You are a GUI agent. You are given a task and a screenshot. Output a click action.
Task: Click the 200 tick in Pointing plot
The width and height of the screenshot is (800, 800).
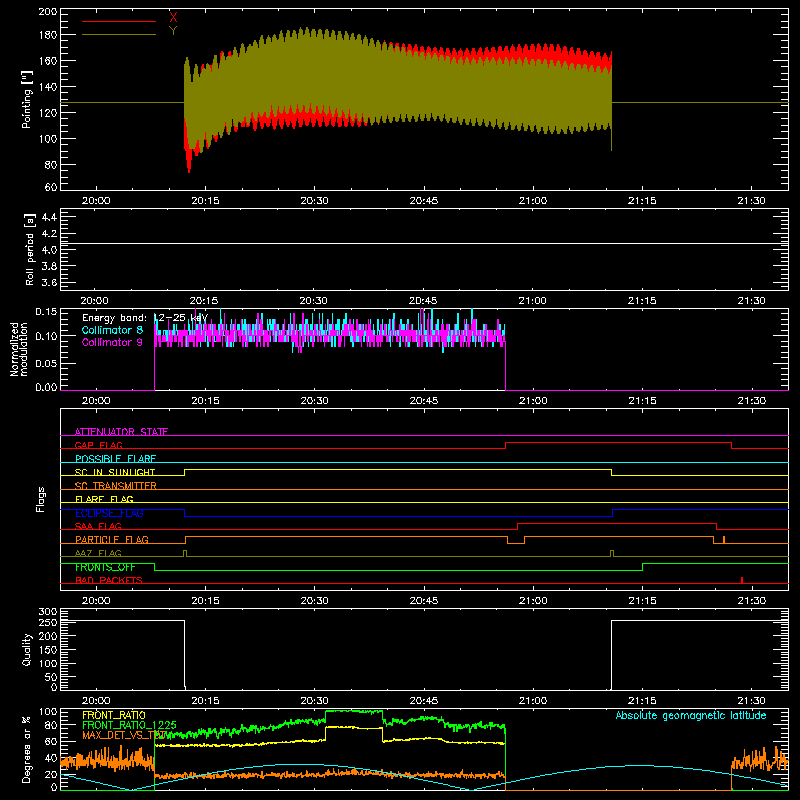47,11
